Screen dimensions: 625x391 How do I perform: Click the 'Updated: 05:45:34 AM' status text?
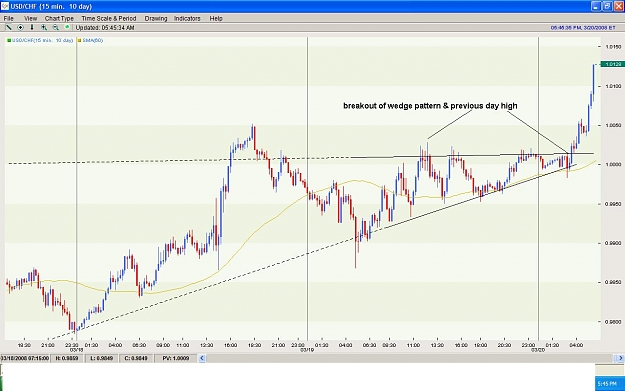[x=105, y=28]
